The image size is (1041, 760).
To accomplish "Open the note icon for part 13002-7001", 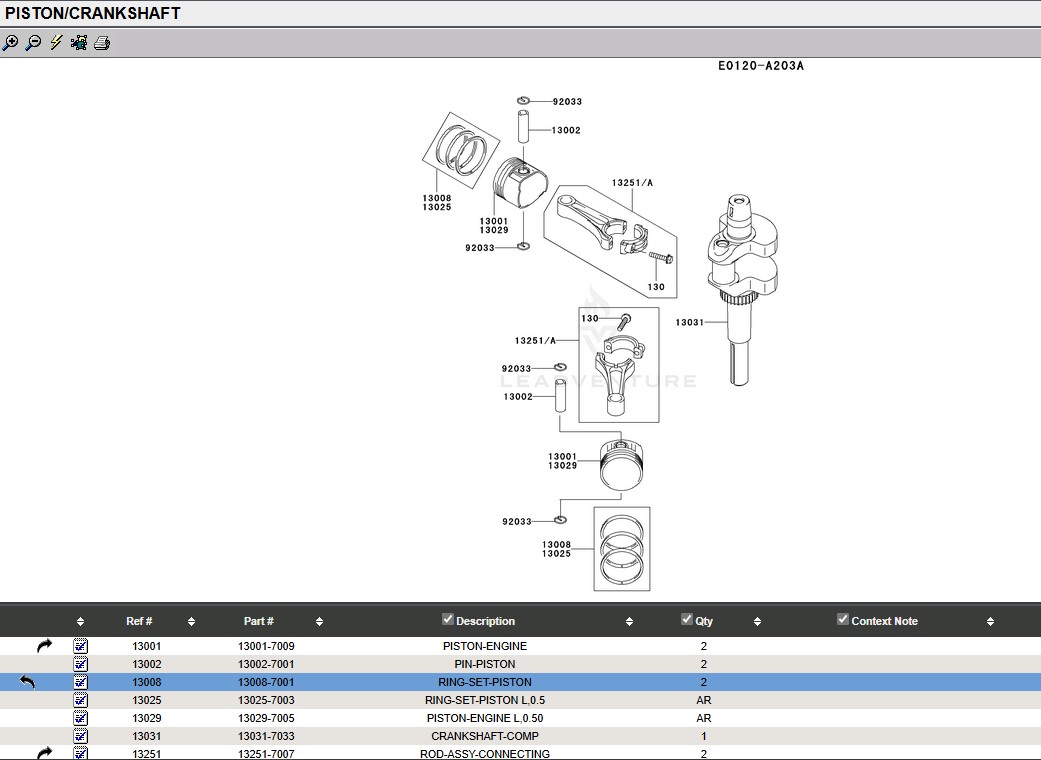I will click(81, 664).
